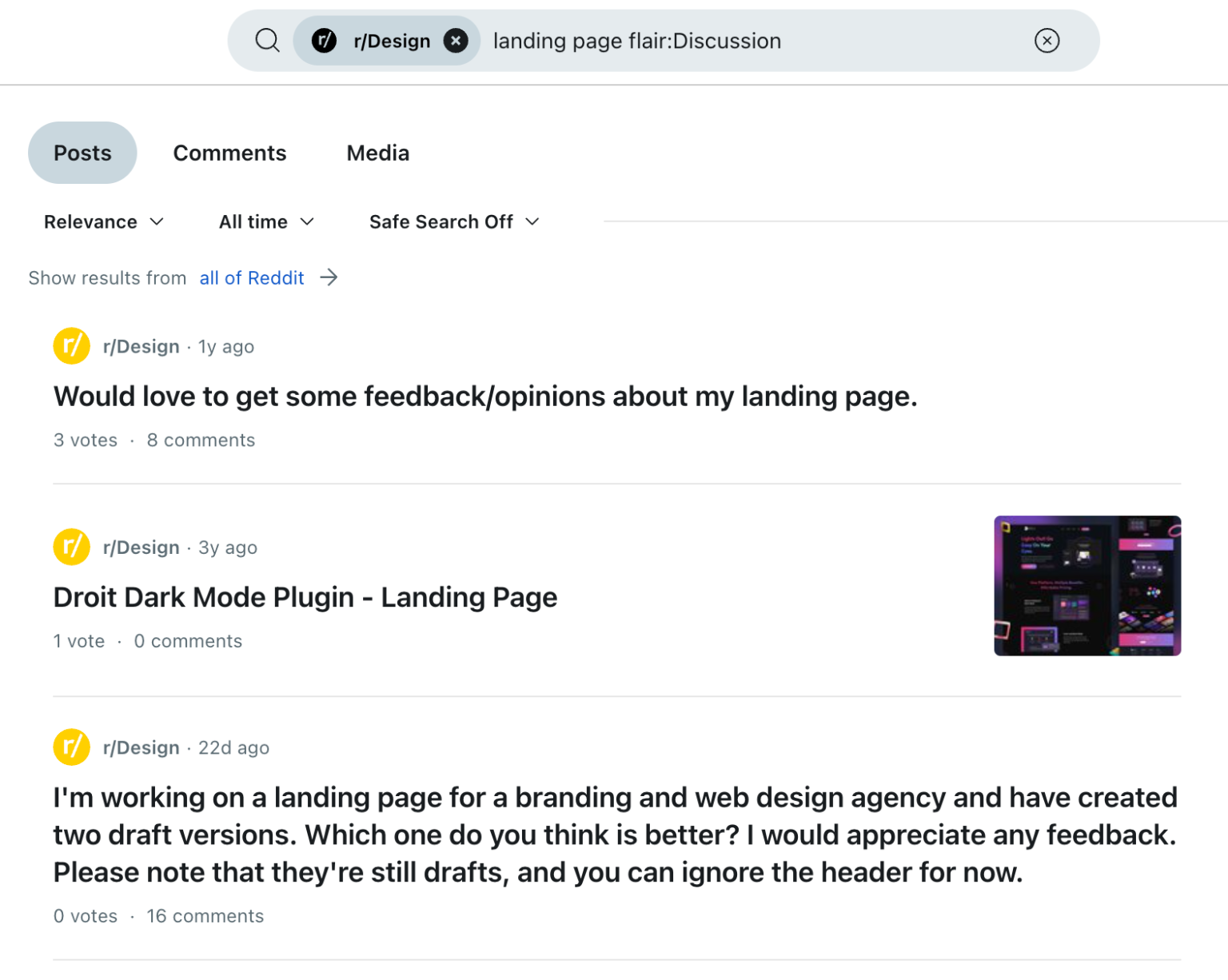Click the r/Design avatar on the first post
This screenshot has width=1228, height=980.
click(x=71, y=346)
